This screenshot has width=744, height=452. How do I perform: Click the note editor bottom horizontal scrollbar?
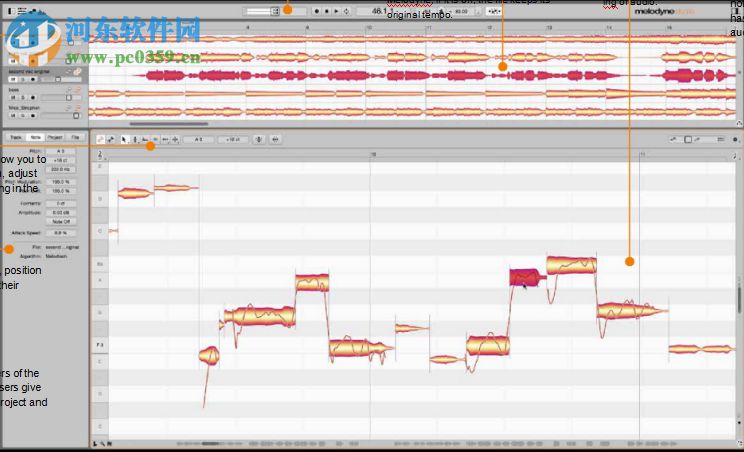211,444
